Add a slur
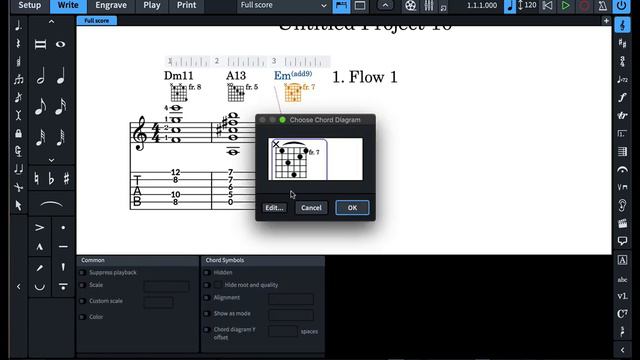Viewport: 640px width, 360px height. 51,203
